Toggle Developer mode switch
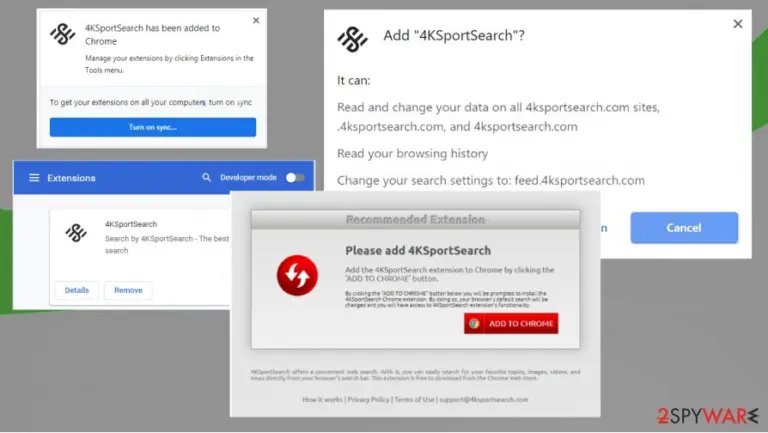 (294, 177)
